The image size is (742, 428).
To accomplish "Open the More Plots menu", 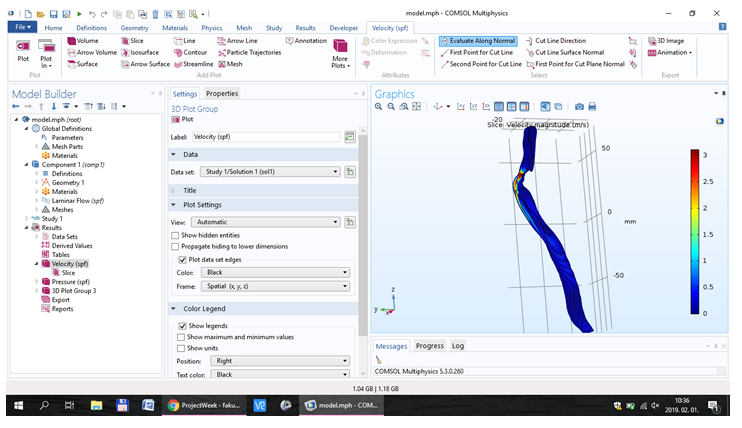I will click(340, 52).
